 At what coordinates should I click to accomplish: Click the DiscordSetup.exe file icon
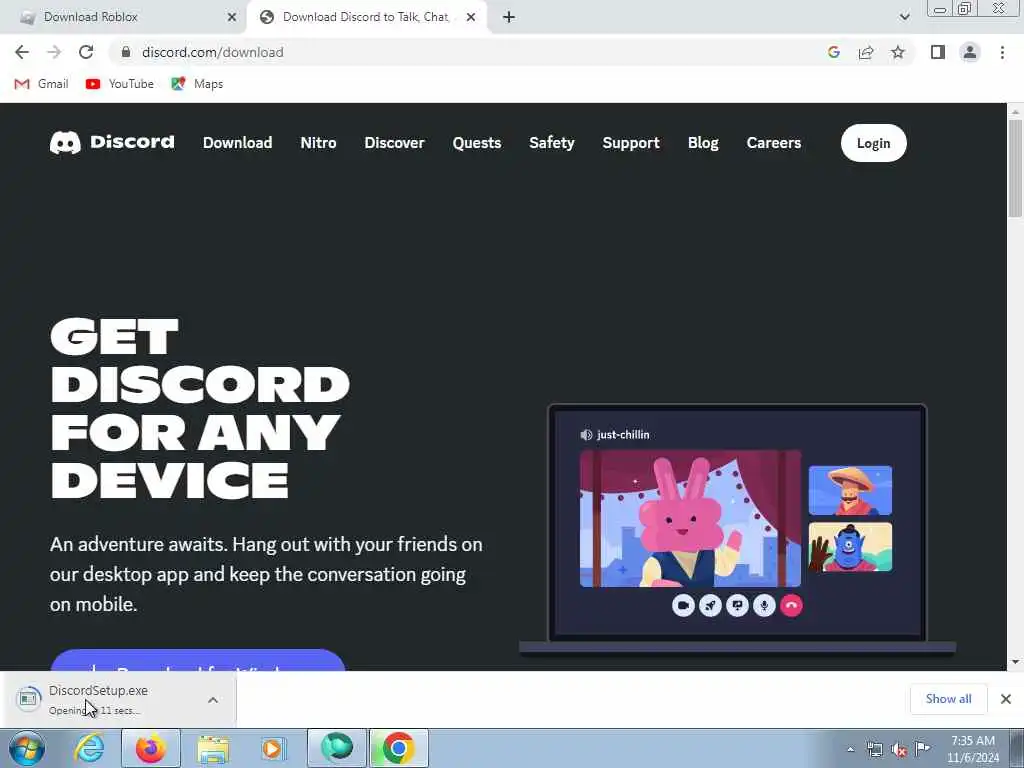click(28, 699)
